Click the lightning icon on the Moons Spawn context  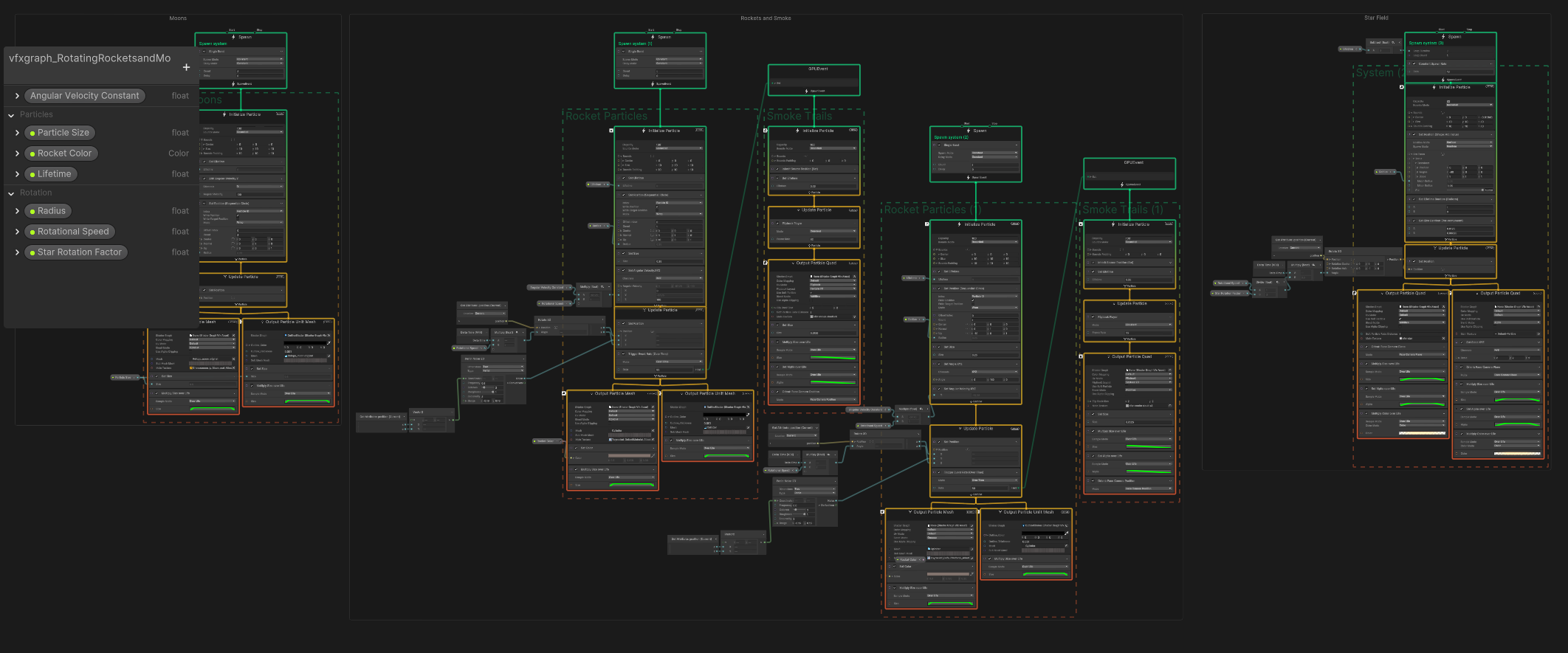pyautogui.click(x=234, y=37)
